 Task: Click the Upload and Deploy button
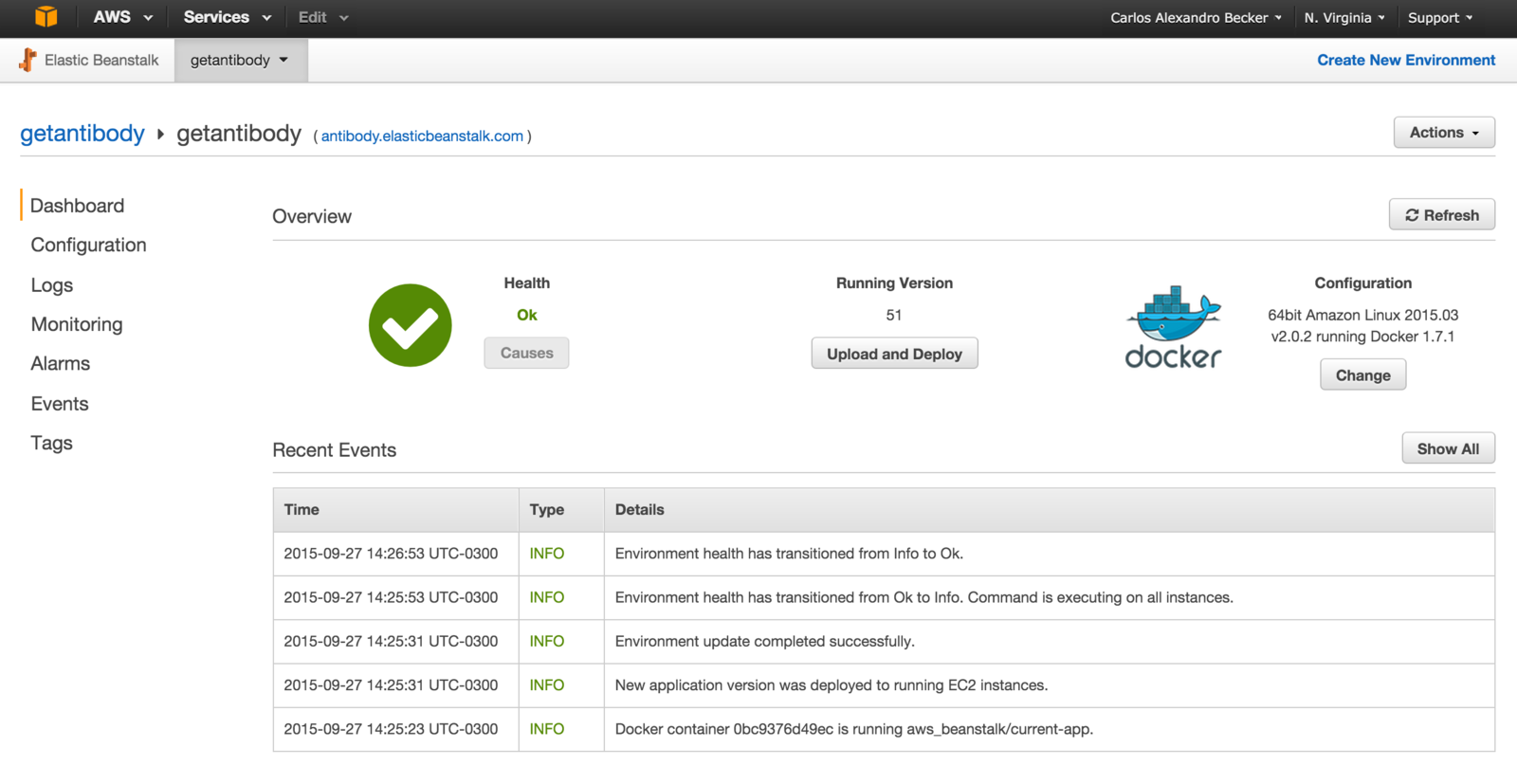894,354
